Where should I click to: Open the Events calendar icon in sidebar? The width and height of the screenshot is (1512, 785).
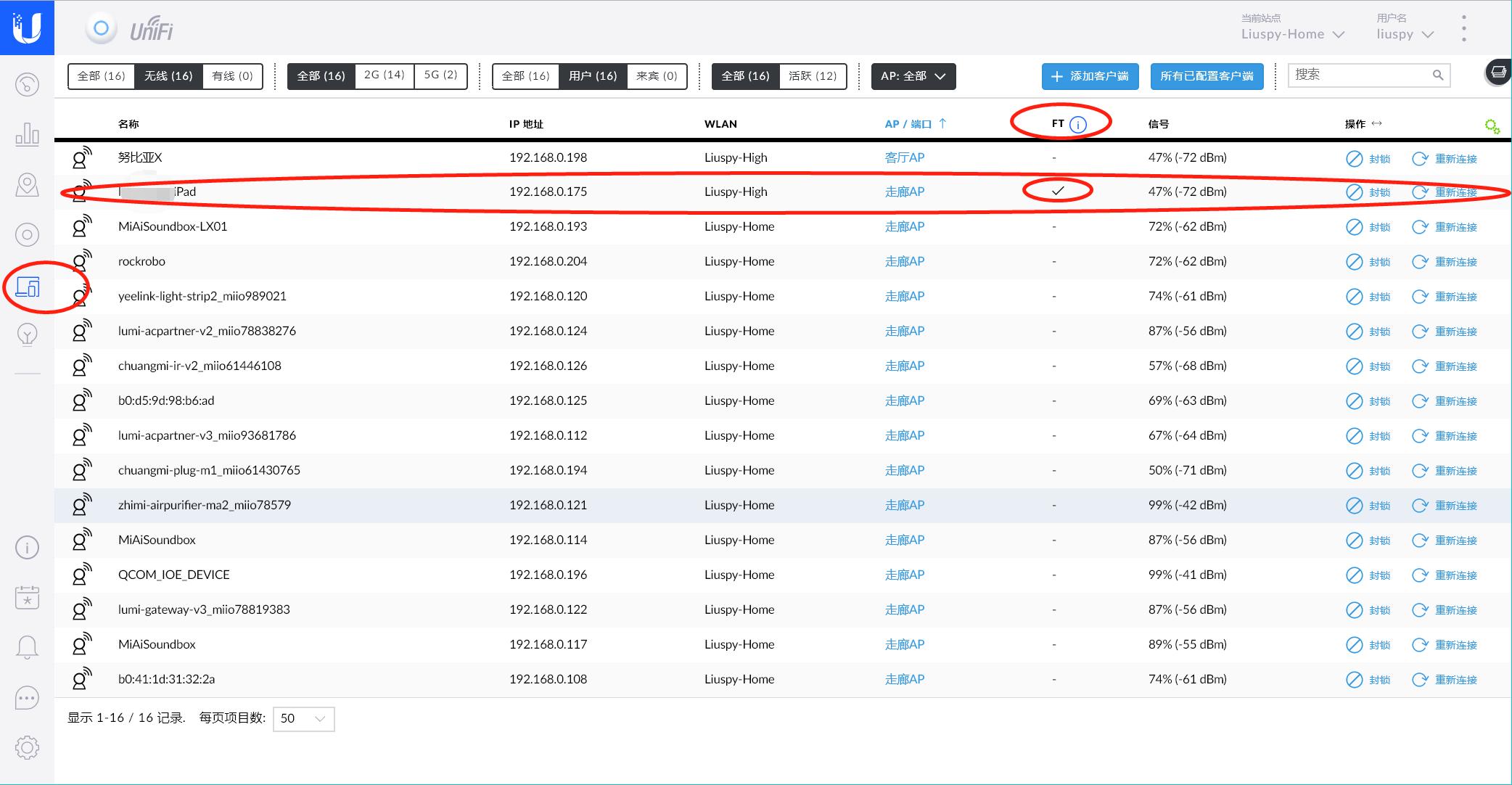pos(27,597)
